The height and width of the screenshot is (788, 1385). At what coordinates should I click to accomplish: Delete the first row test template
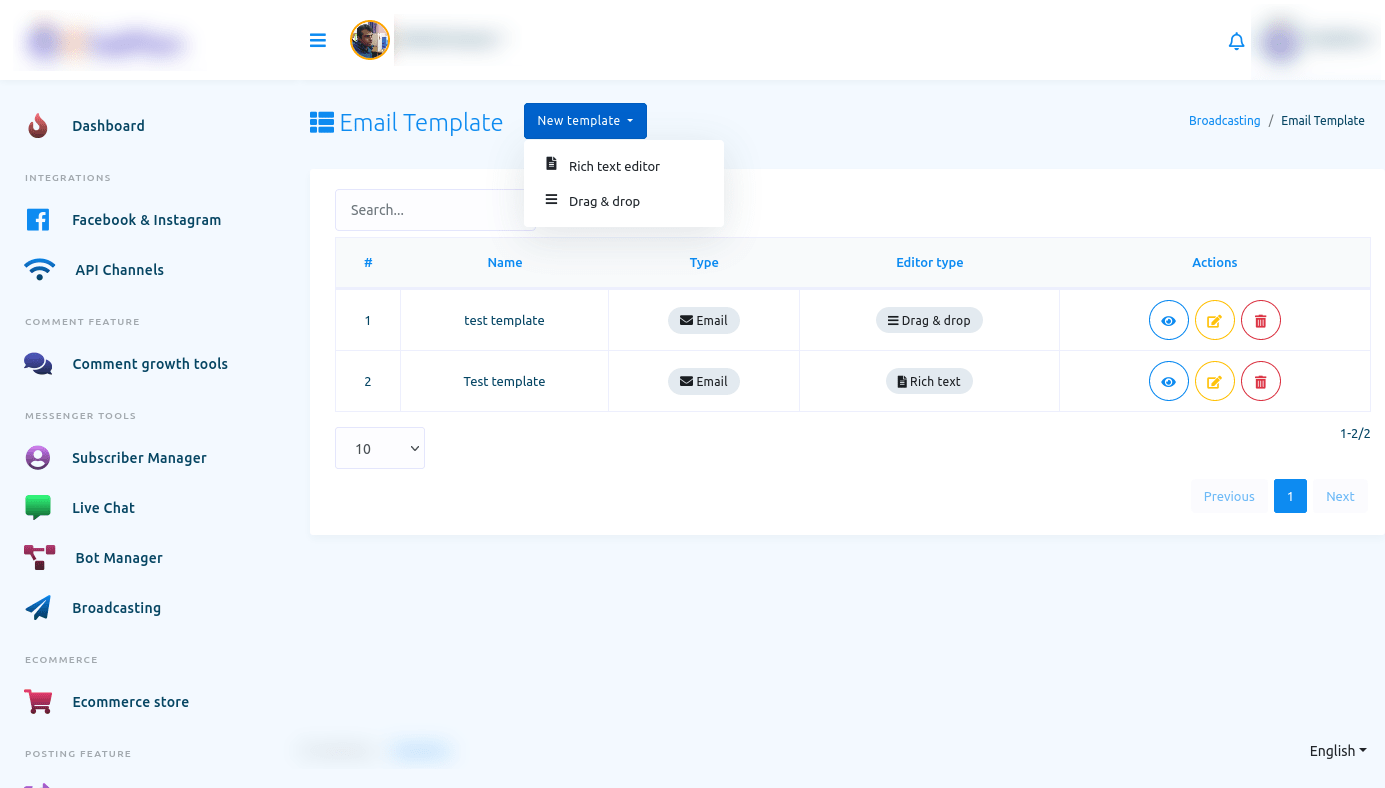click(1260, 321)
